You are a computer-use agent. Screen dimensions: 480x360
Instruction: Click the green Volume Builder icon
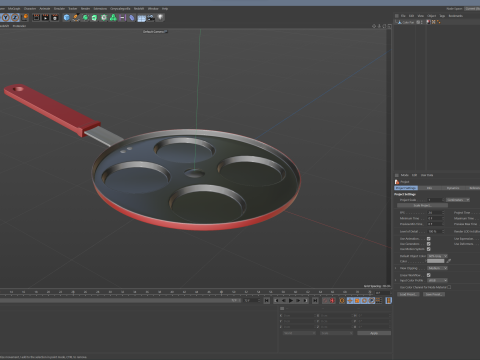click(x=113, y=18)
